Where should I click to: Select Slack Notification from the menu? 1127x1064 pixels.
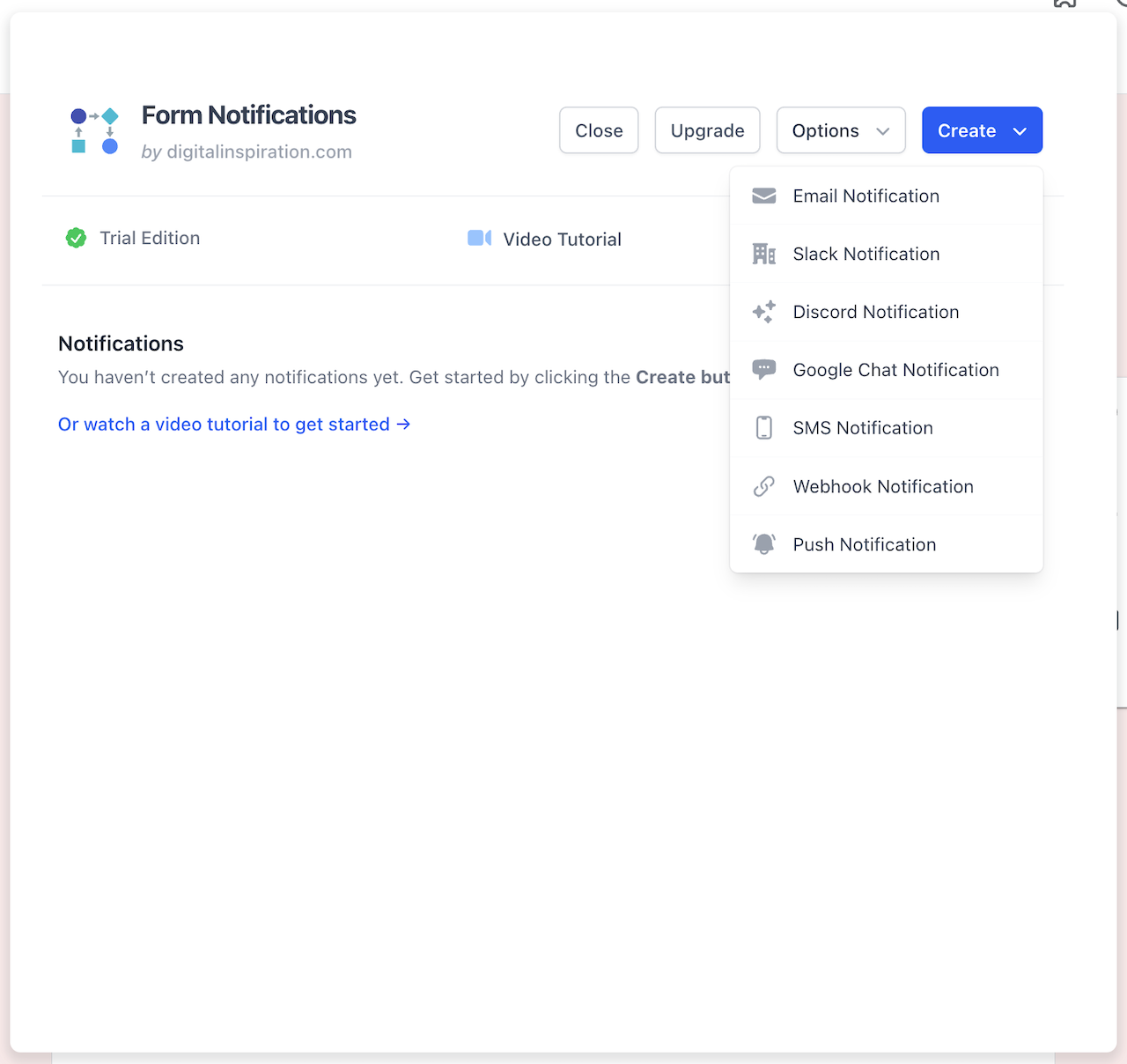[x=866, y=254]
